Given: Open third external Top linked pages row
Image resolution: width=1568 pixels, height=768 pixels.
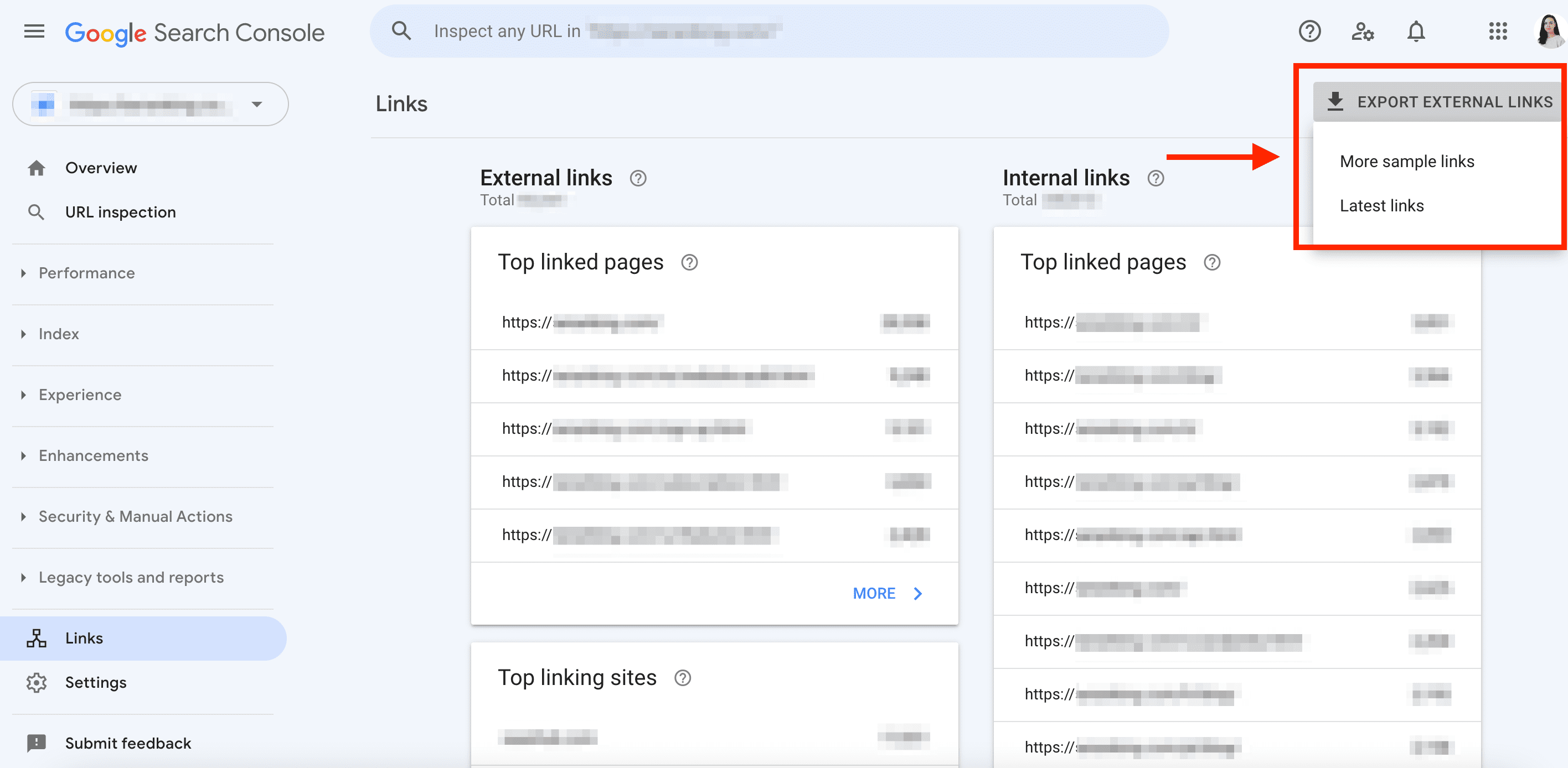Looking at the screenshot, I should (715, 429).
